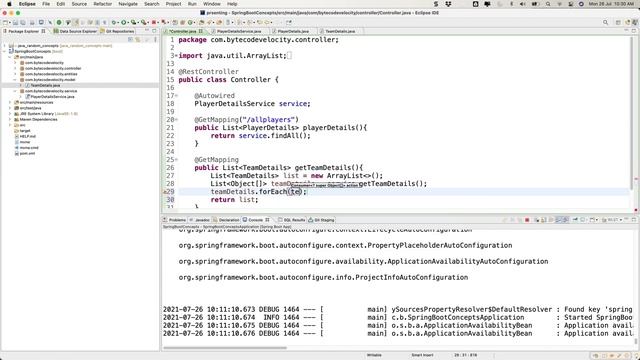Open the Apple menu

tap(9, 4)
